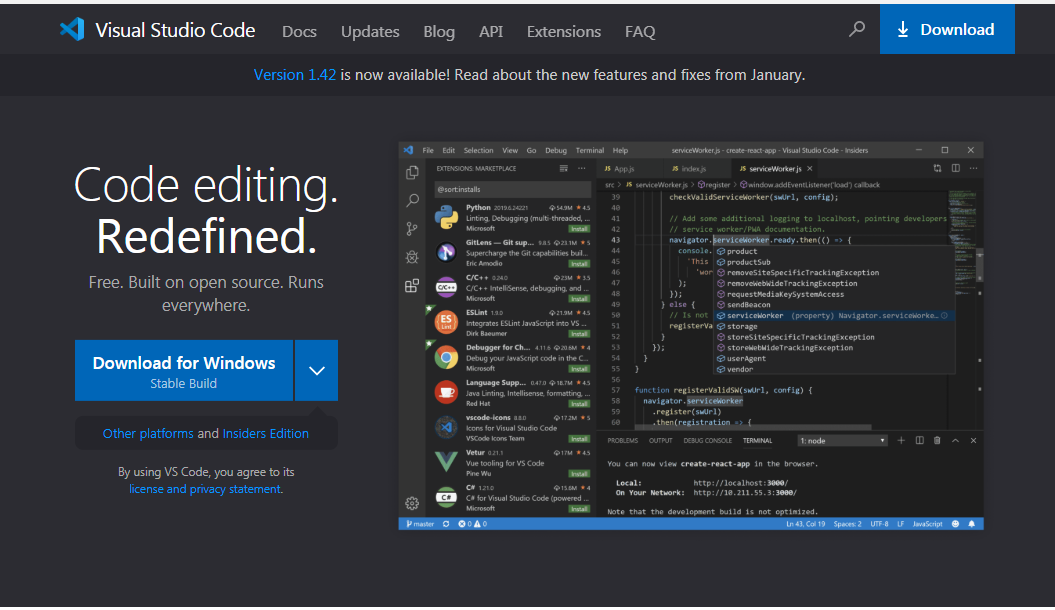Select the Search icon in activity bar
Viewport: 1055px width, 610px height.
click(412, 200)
